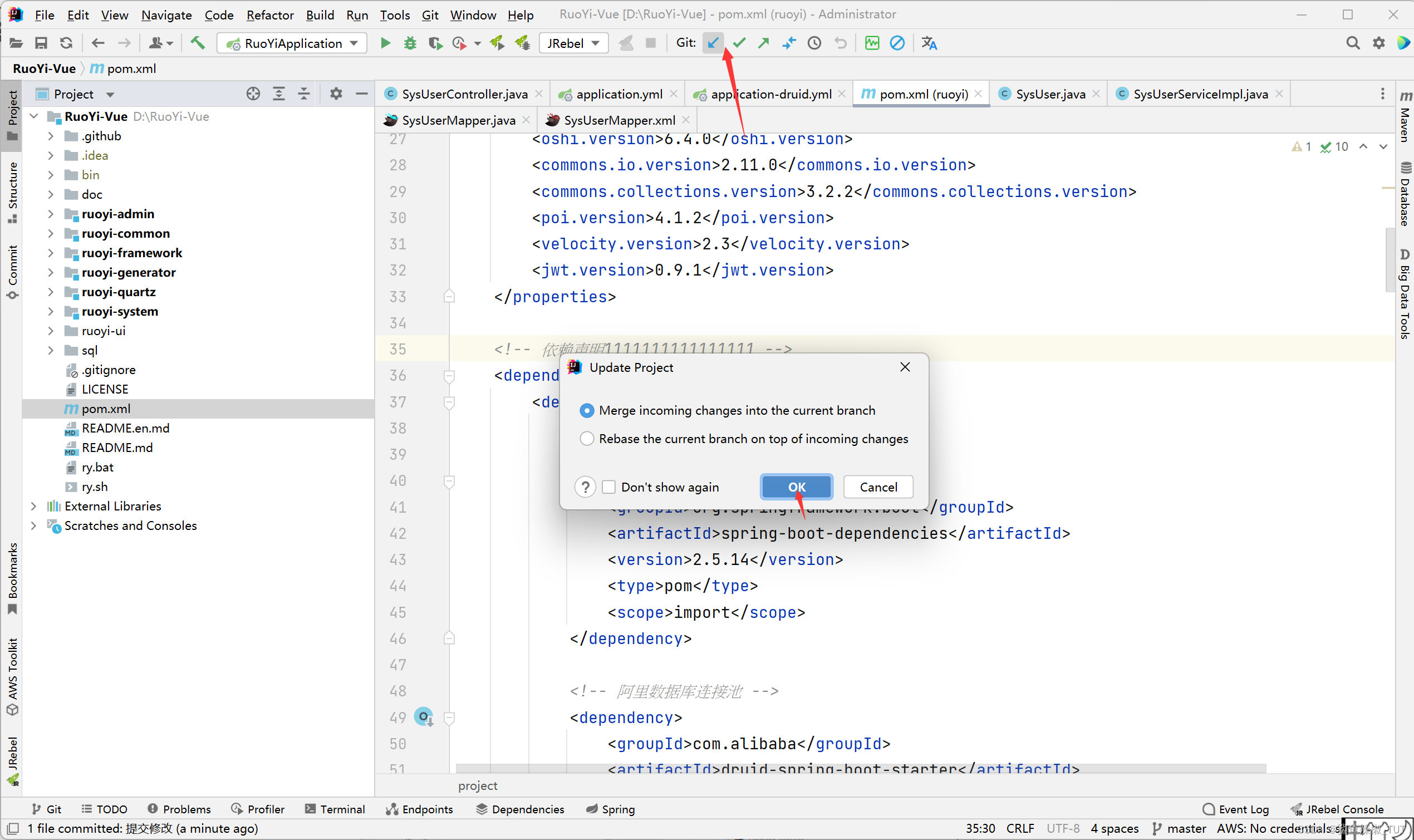Navigate Back with the left arrow
Viewport: 1414px width, 840px height.
click(98, 43)
